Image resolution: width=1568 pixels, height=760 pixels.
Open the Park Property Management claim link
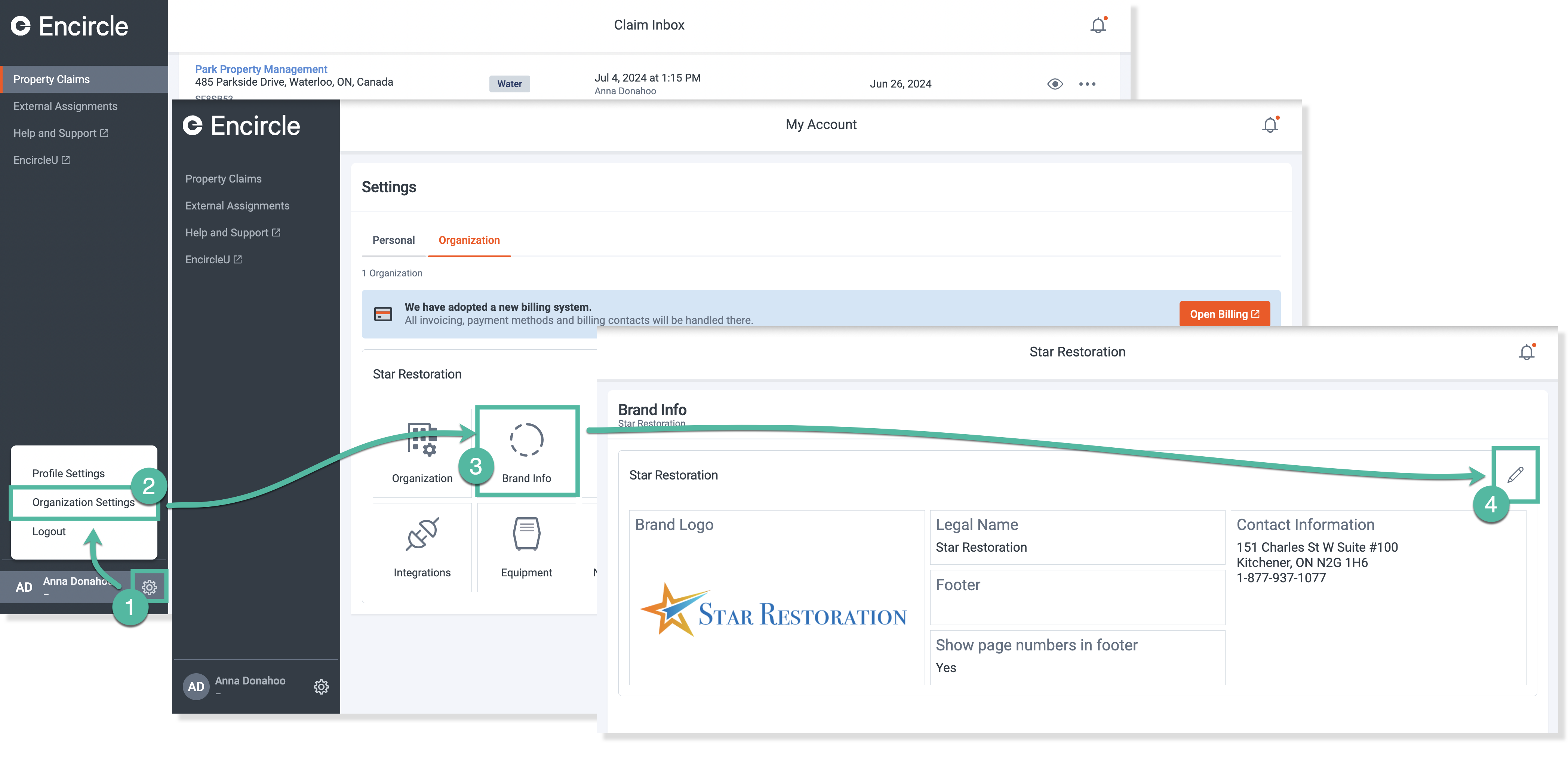(261, 70)
